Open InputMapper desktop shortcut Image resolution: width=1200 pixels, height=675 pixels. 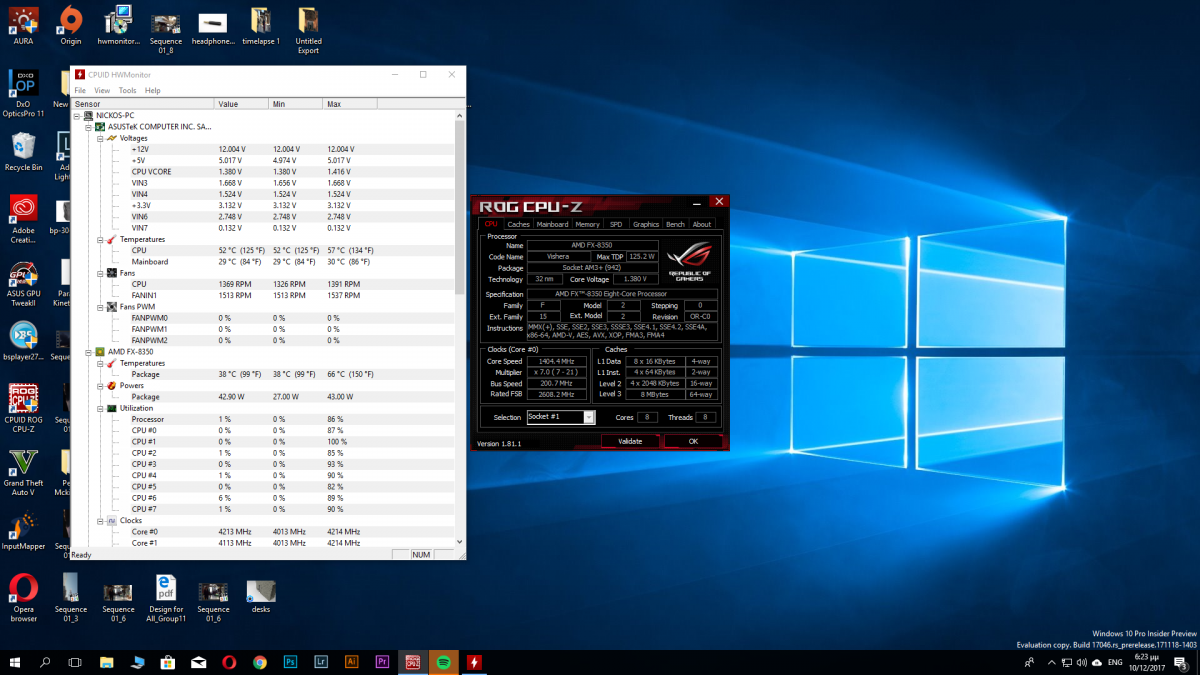pyautogui.click(x=23, y=532)
